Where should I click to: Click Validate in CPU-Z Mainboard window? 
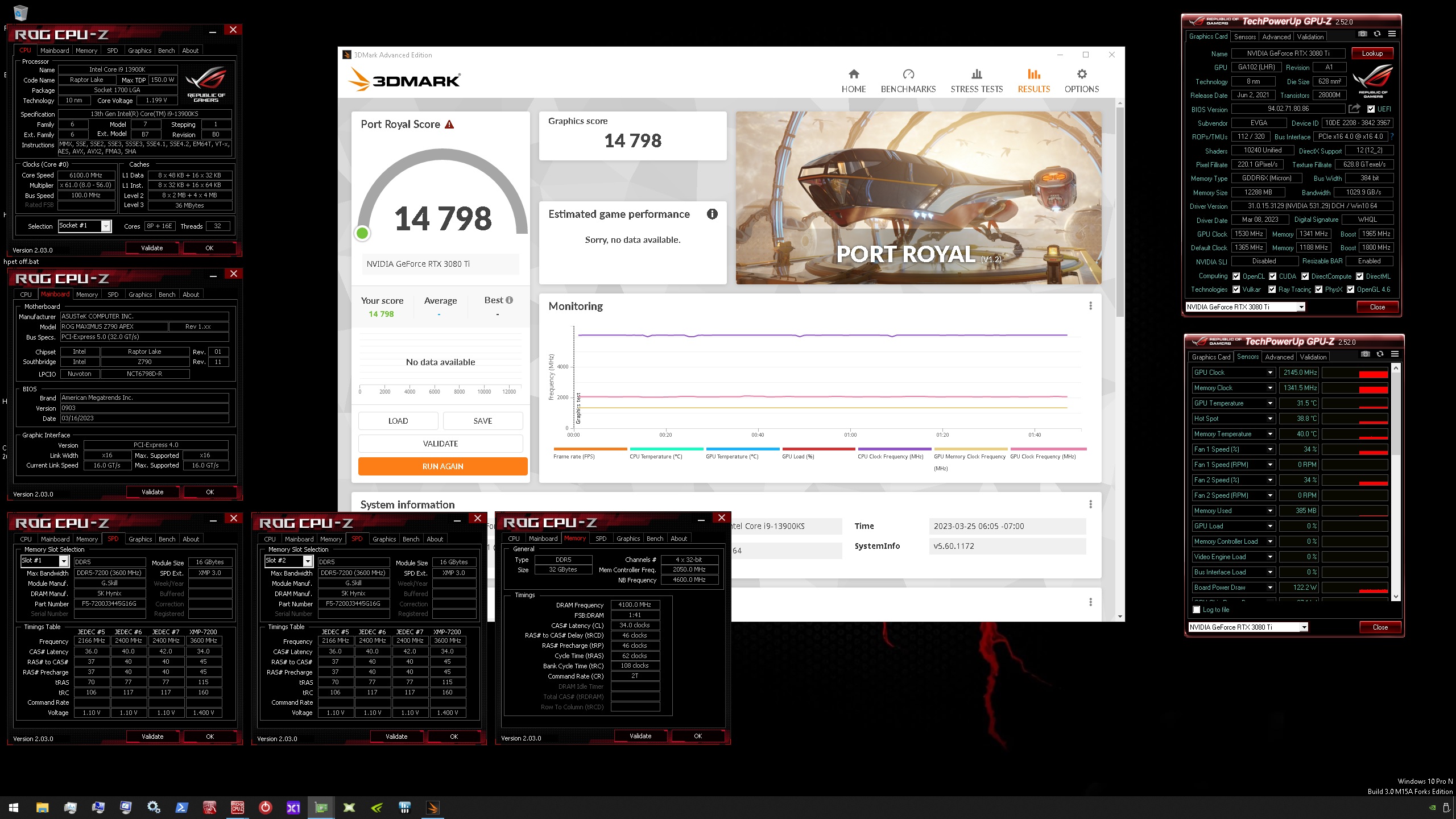[x=152, y=492]
